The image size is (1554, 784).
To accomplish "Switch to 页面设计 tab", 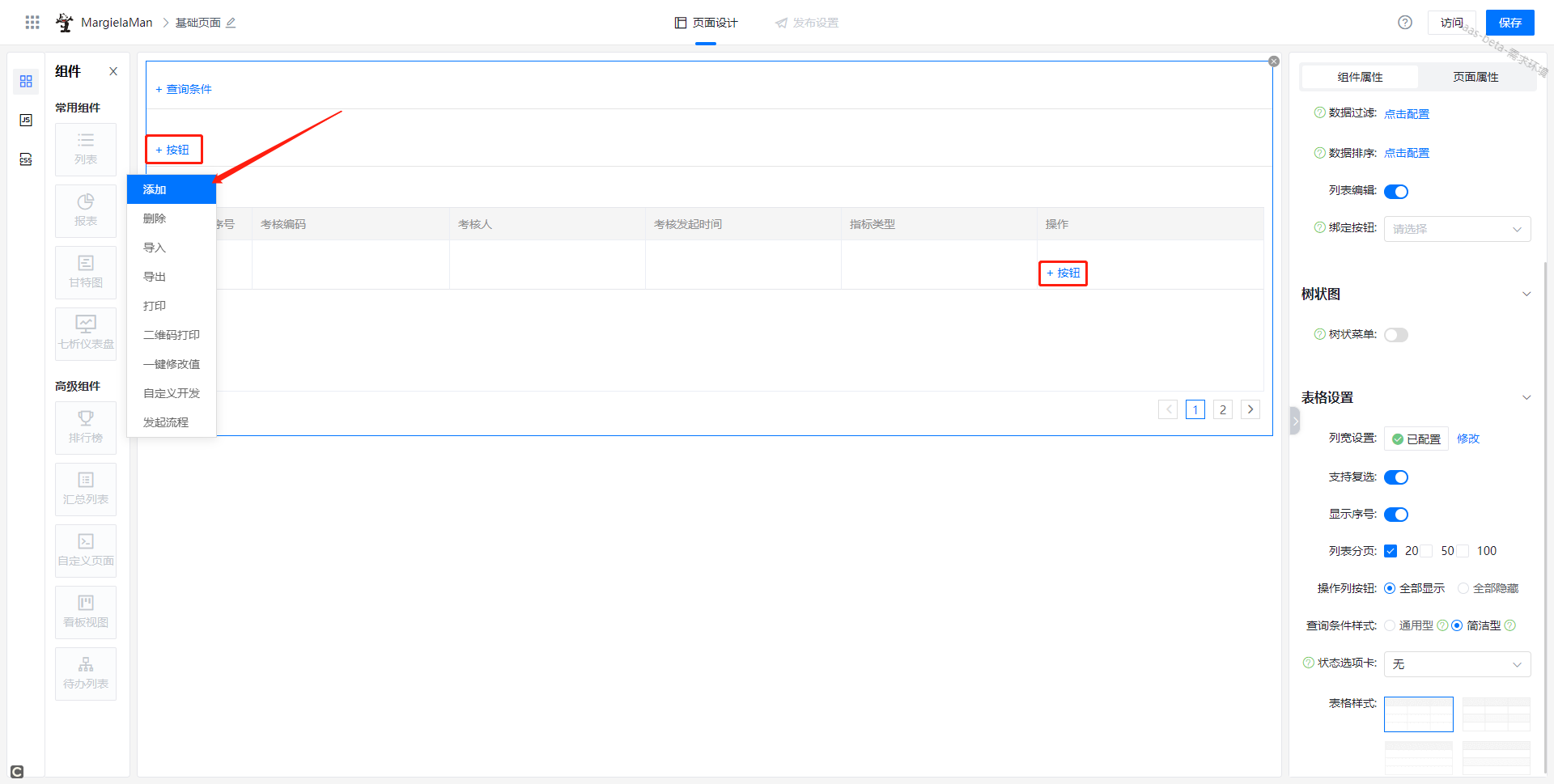I will click(706, 23).
